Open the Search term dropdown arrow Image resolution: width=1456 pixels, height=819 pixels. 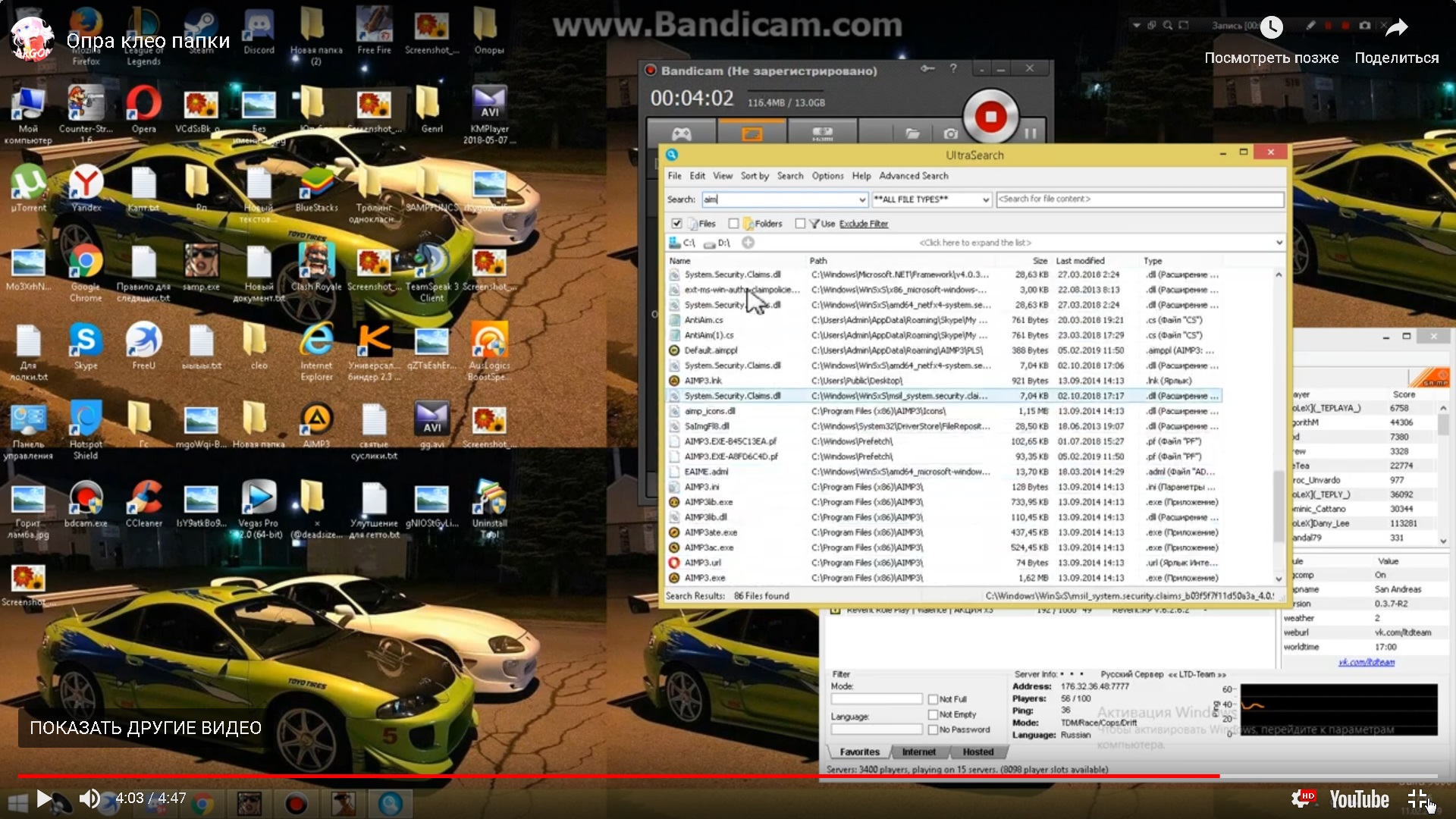[x=862, y=199]
